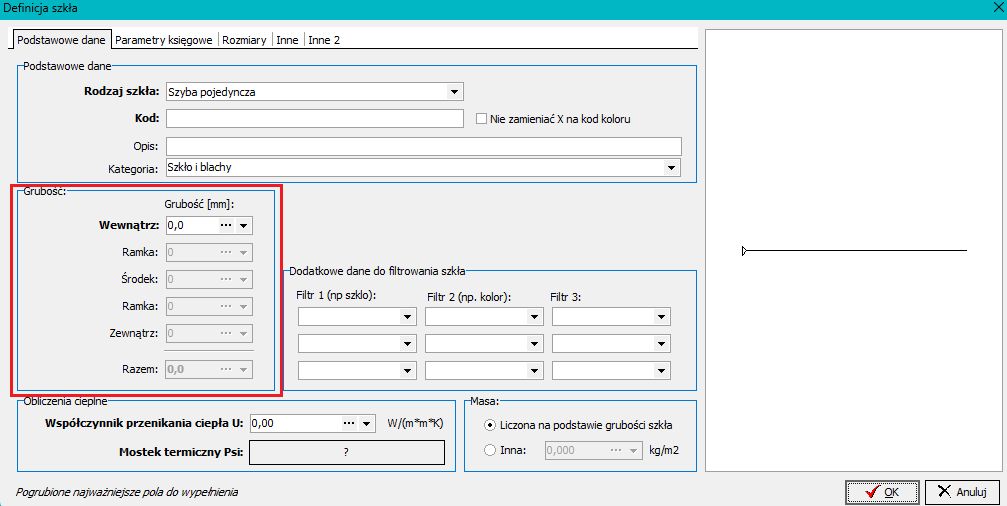Viewport: 1007px width, 506px height.
Task: Enable 'Nie zamieniać X na kod koloru' checkbox
Action: (482, 119)
